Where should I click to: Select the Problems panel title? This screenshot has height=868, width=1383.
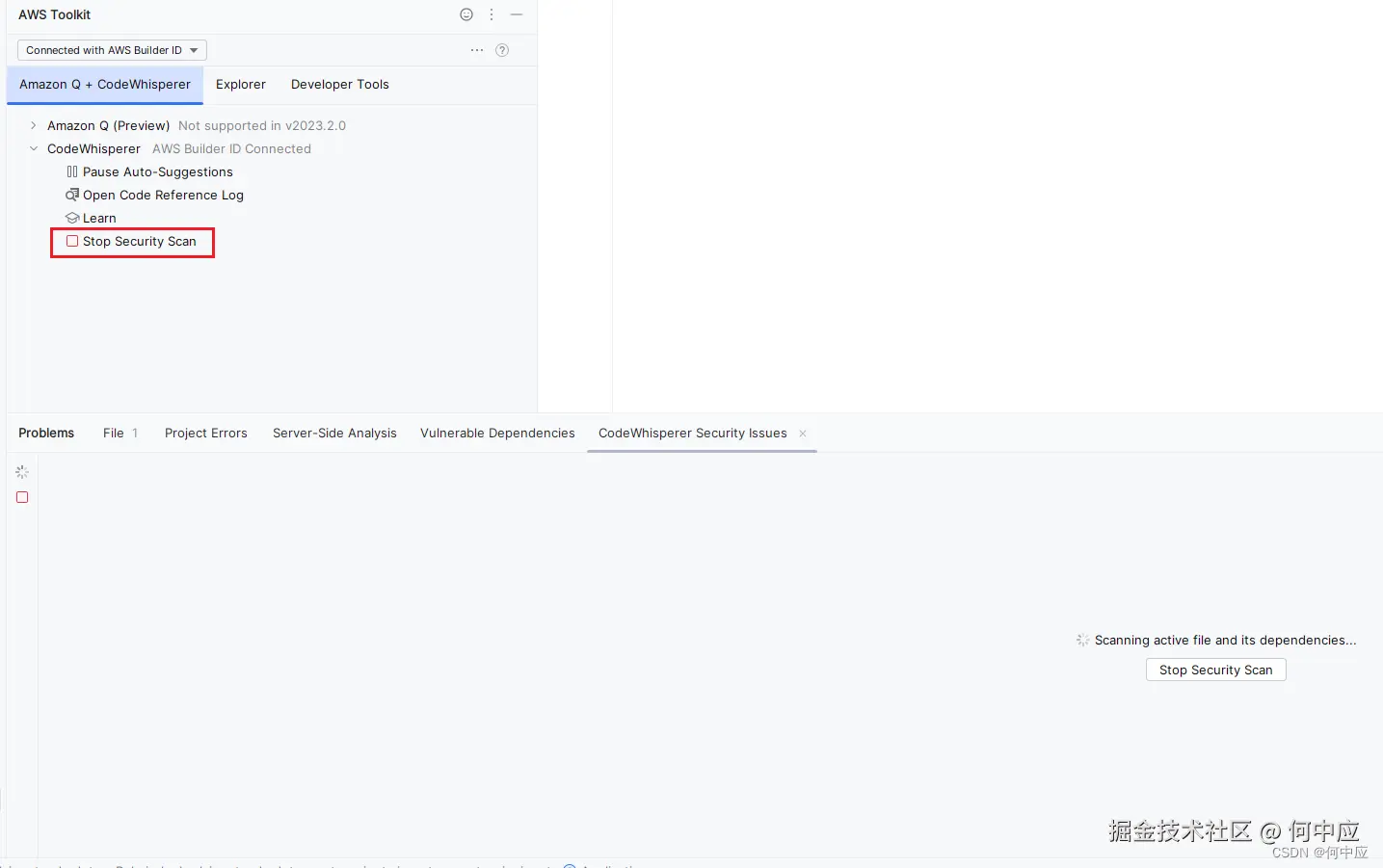[46, 434]
